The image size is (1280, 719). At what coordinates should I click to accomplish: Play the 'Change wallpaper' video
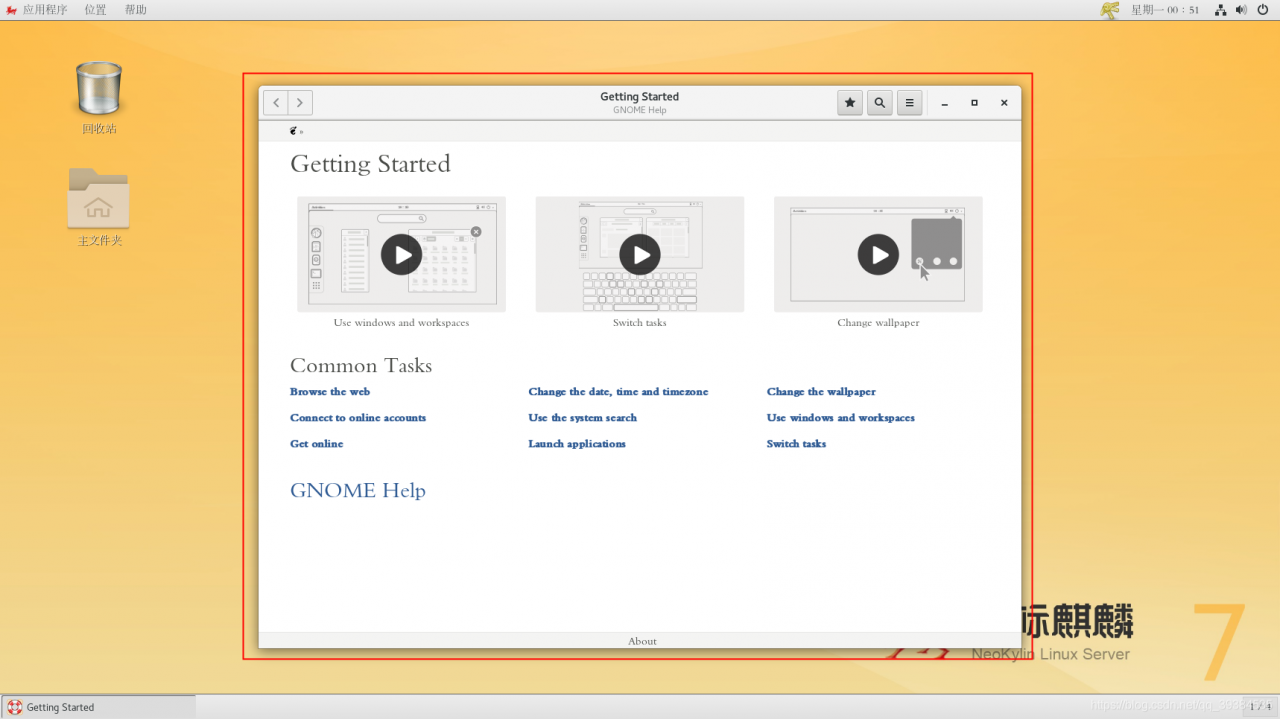click(x=878, y=254)
